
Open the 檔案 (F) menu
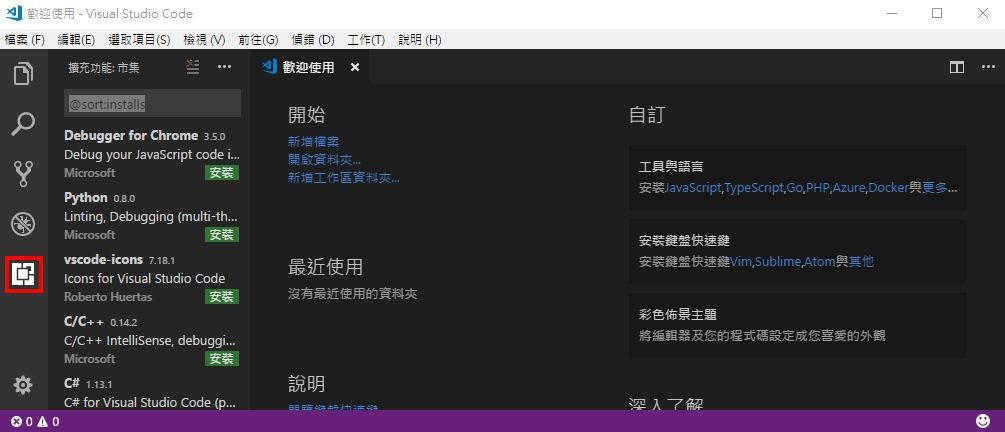(x=24, y=40)
